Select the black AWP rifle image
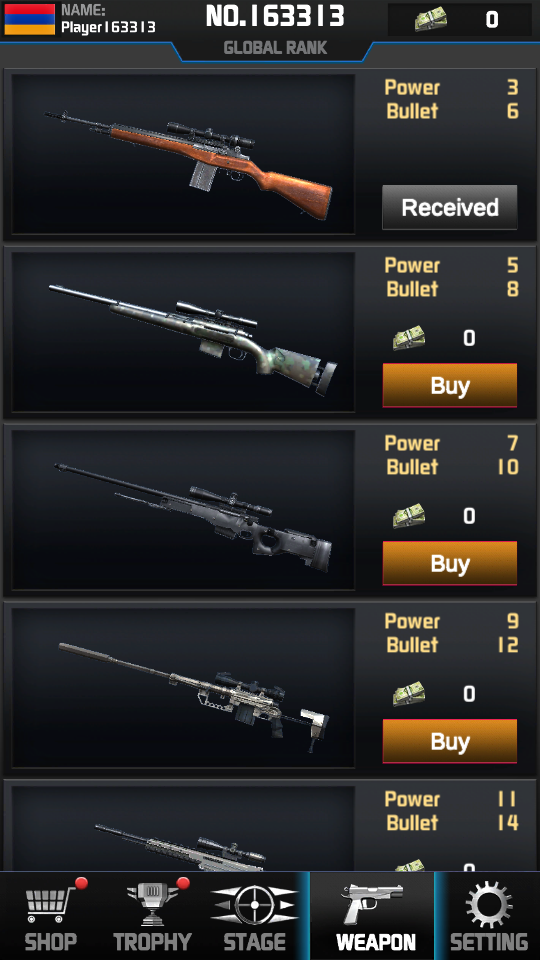Screen dimensions: 540x960 pyautogui.click(x=183, y=510)
